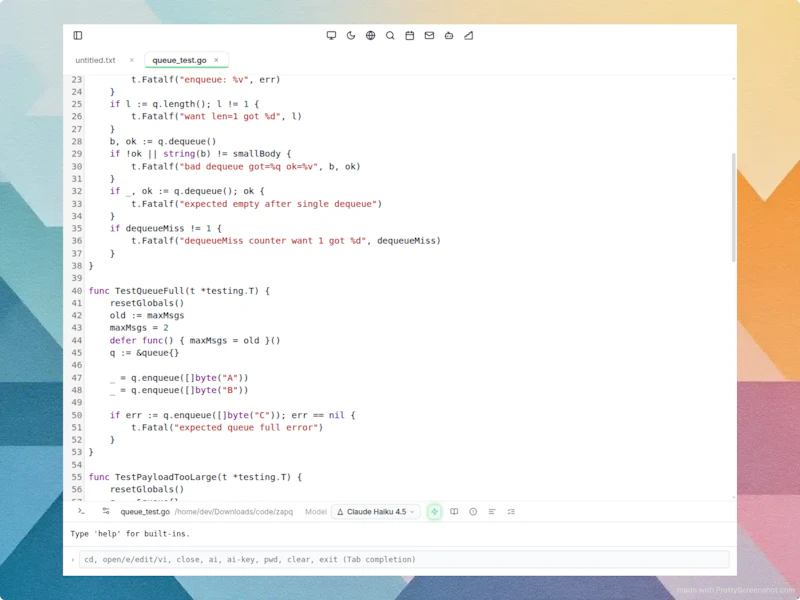Click the monitor display icon
Screen dimensions: 800x600
pos(331,35)
